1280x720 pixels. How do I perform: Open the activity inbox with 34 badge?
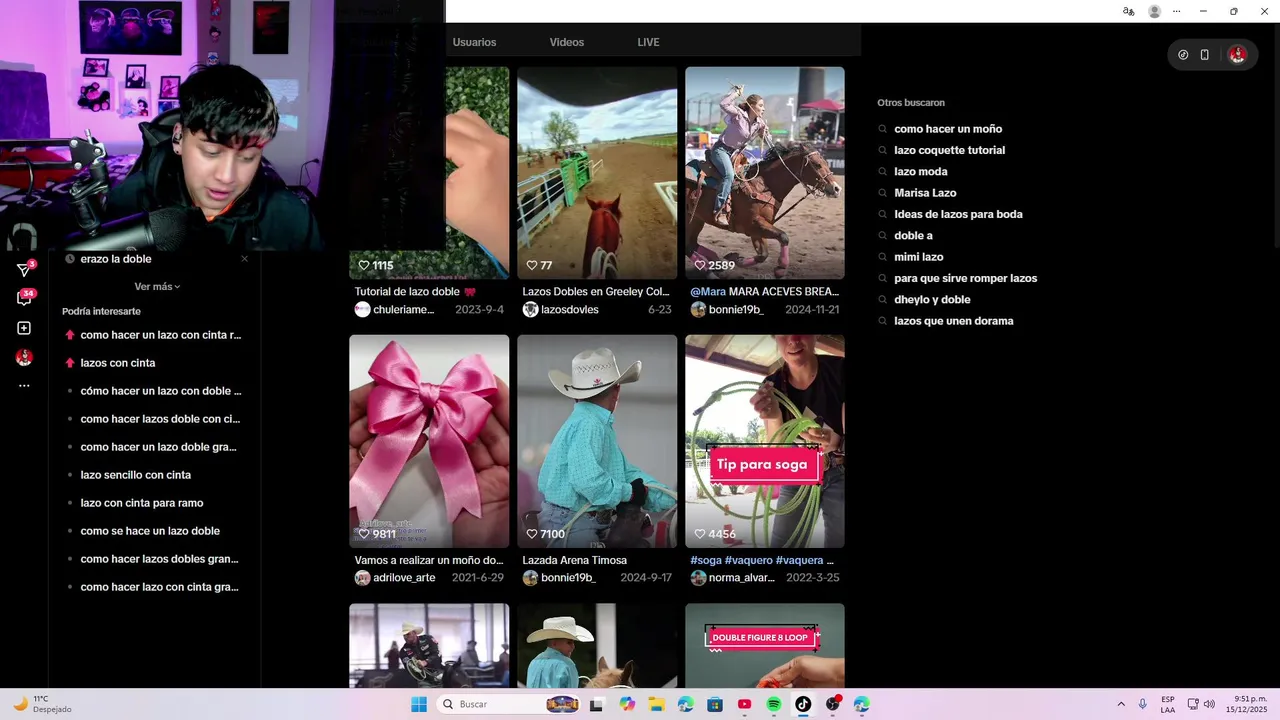(24, 298)
